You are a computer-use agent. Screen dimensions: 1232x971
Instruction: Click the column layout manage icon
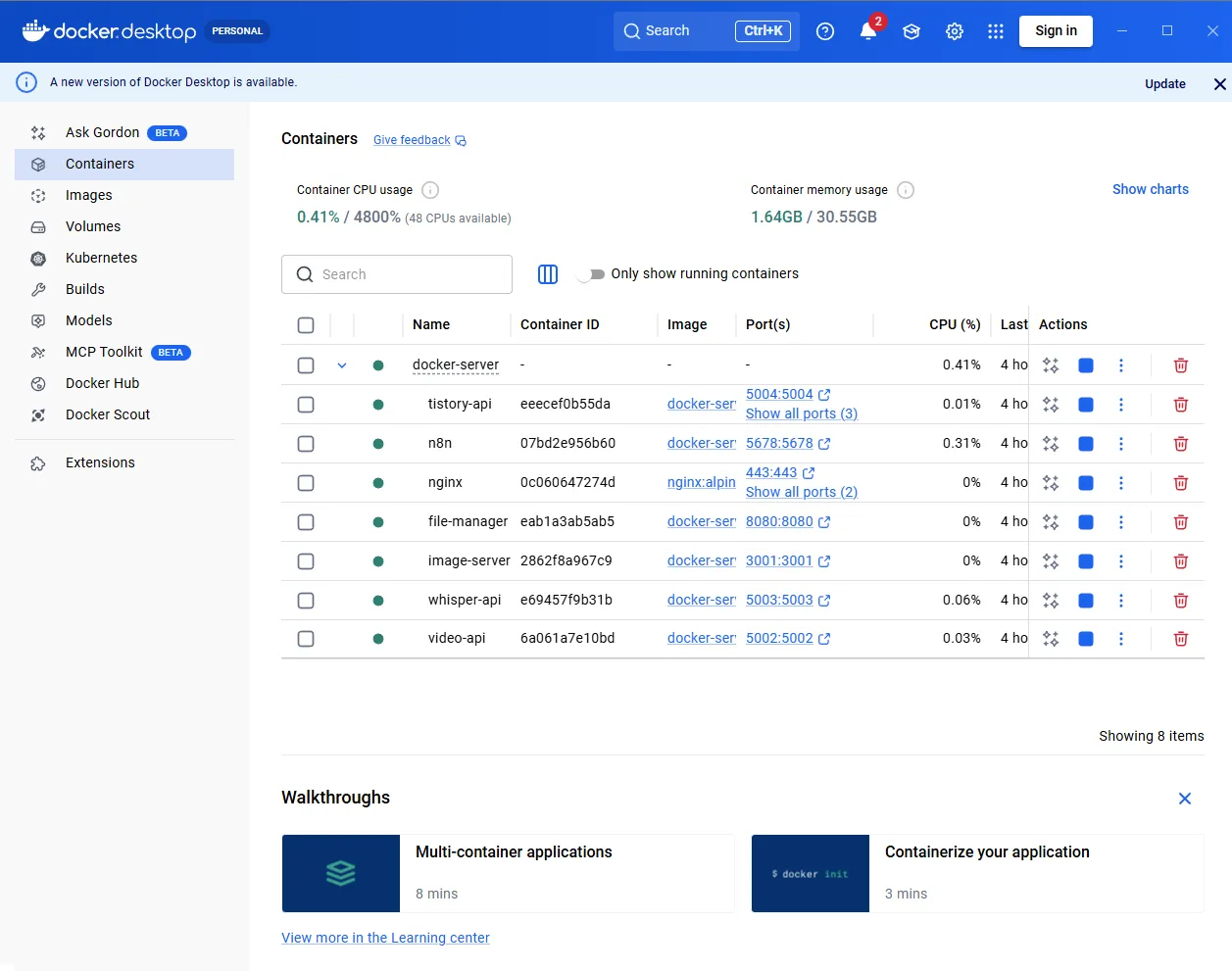coord(548,274)
